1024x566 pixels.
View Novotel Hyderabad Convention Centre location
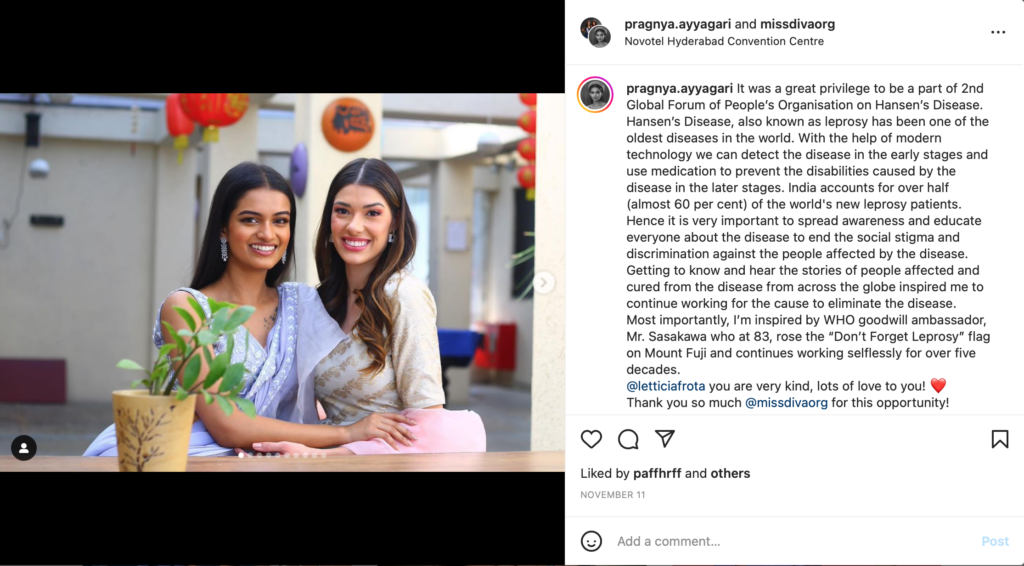tap(724, 41)
